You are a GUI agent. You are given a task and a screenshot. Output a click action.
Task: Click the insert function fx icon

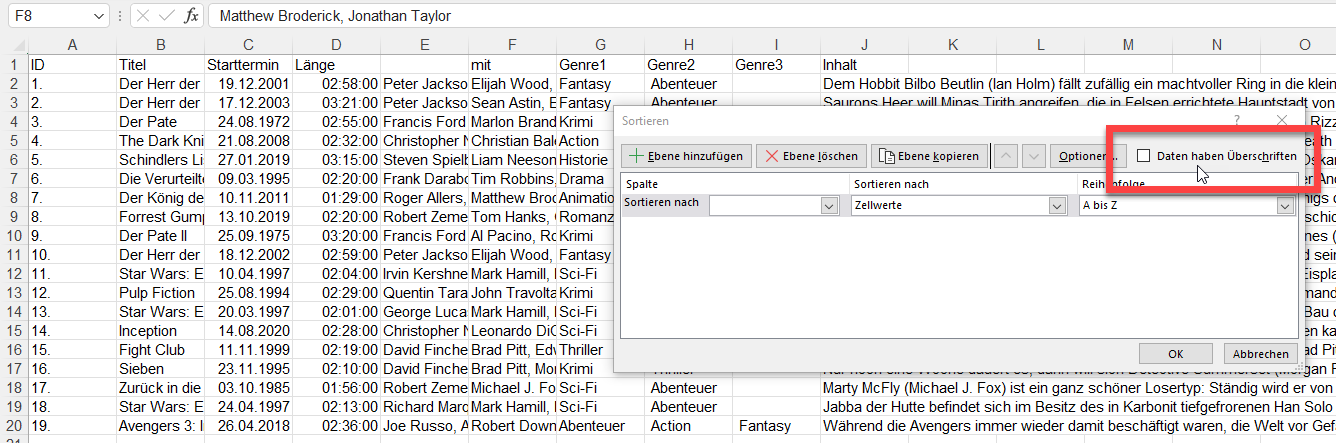191,16
